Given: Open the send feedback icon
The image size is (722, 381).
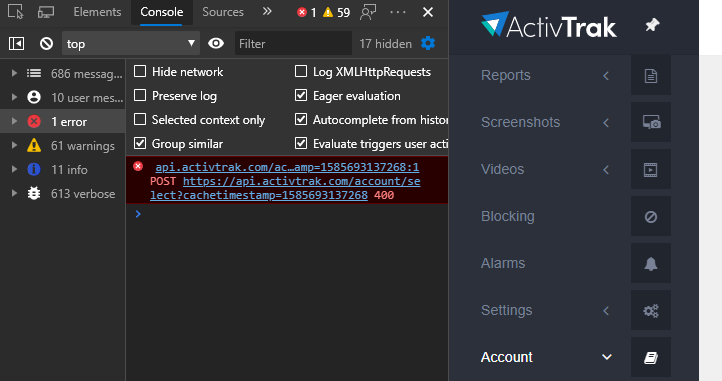Looking at the screenshot, I should pyautogui.click(x=368, y=12).
